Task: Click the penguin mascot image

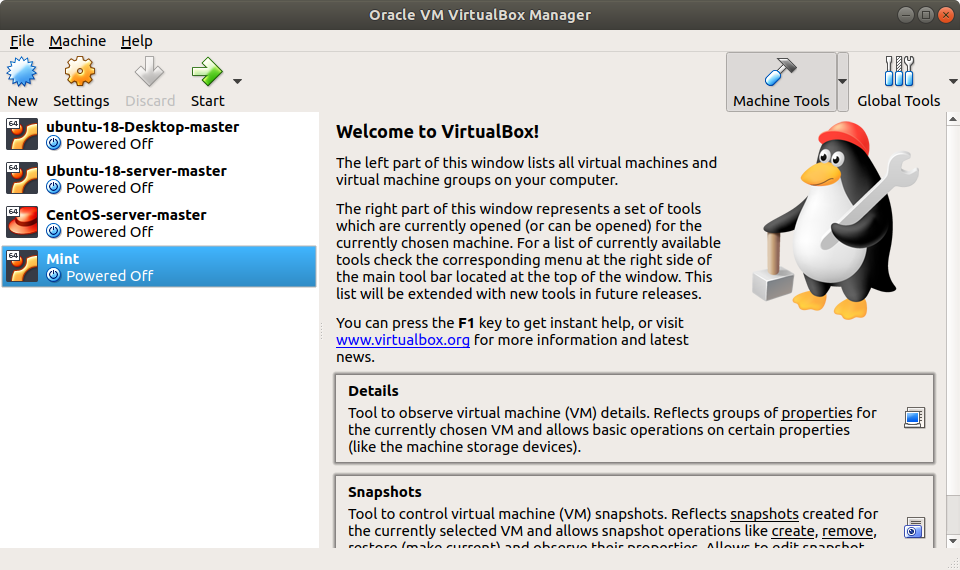Action: (835, 220)
